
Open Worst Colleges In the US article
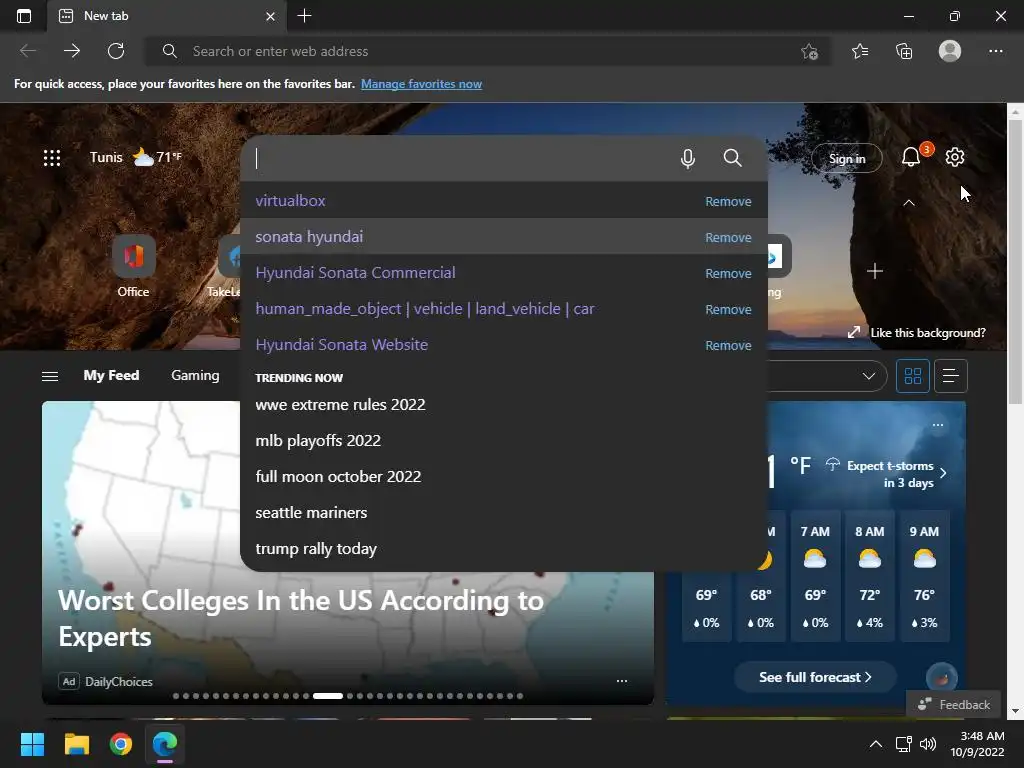[x=301, y=618]
